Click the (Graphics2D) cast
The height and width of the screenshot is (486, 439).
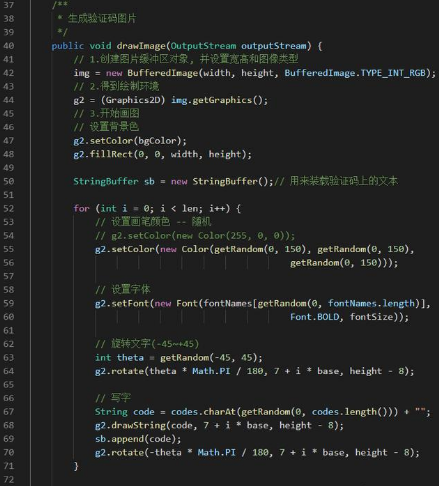click(x=133, y=100)
